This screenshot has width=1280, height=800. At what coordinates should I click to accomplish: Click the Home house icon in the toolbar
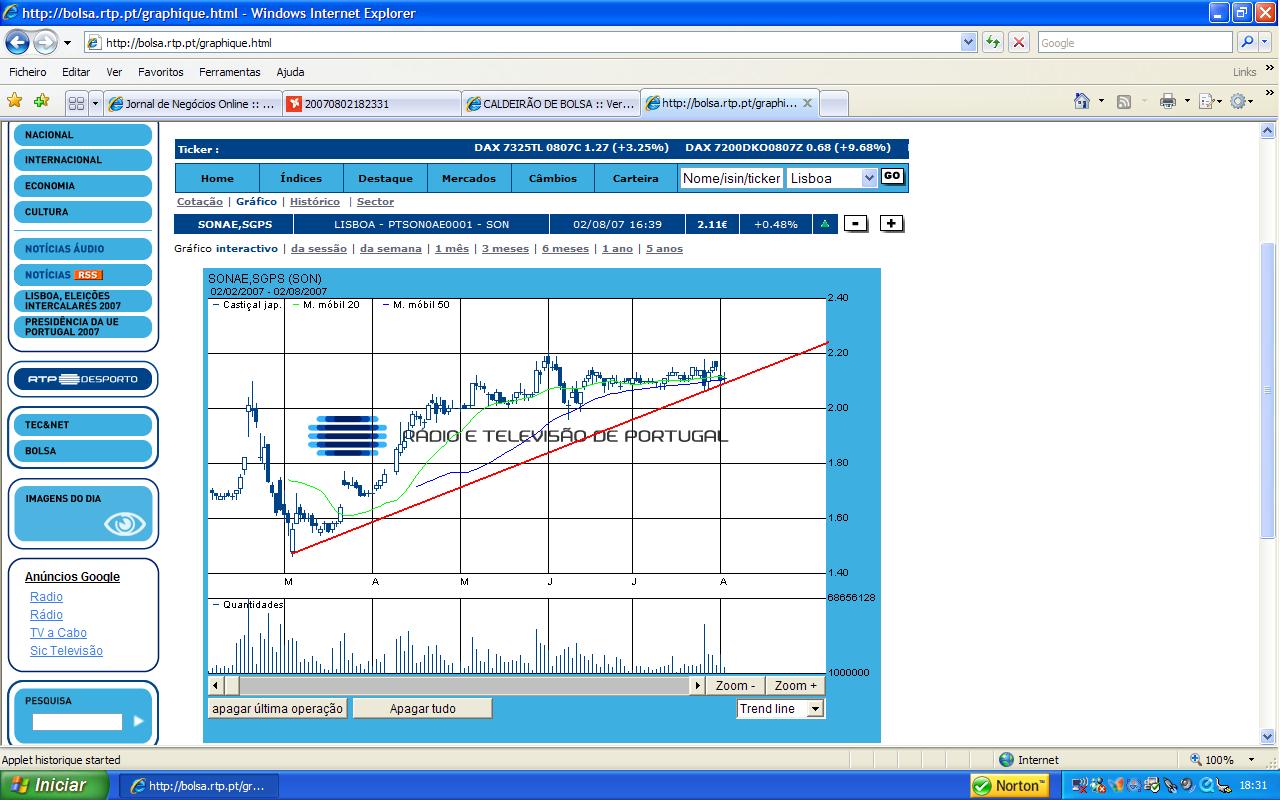coord(1082,101)
